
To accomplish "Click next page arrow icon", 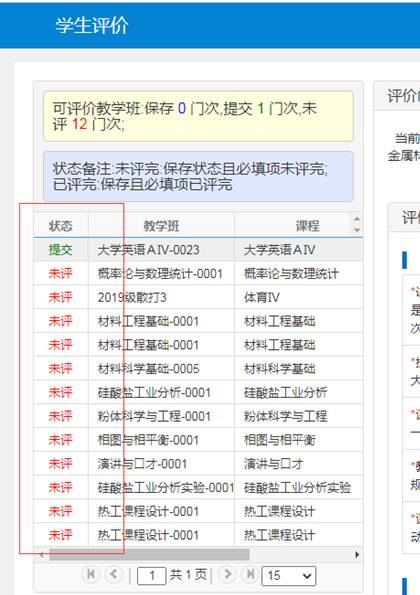I will click(227, 574).
